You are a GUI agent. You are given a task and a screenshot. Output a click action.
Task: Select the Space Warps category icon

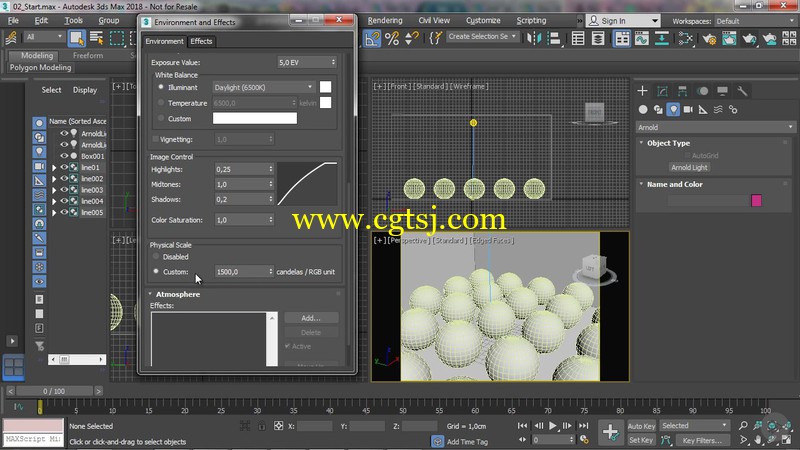click(718, 109)
